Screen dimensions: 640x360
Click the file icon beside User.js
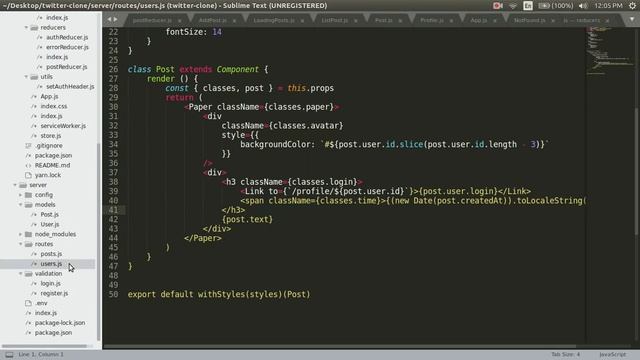tap(34, 224)
